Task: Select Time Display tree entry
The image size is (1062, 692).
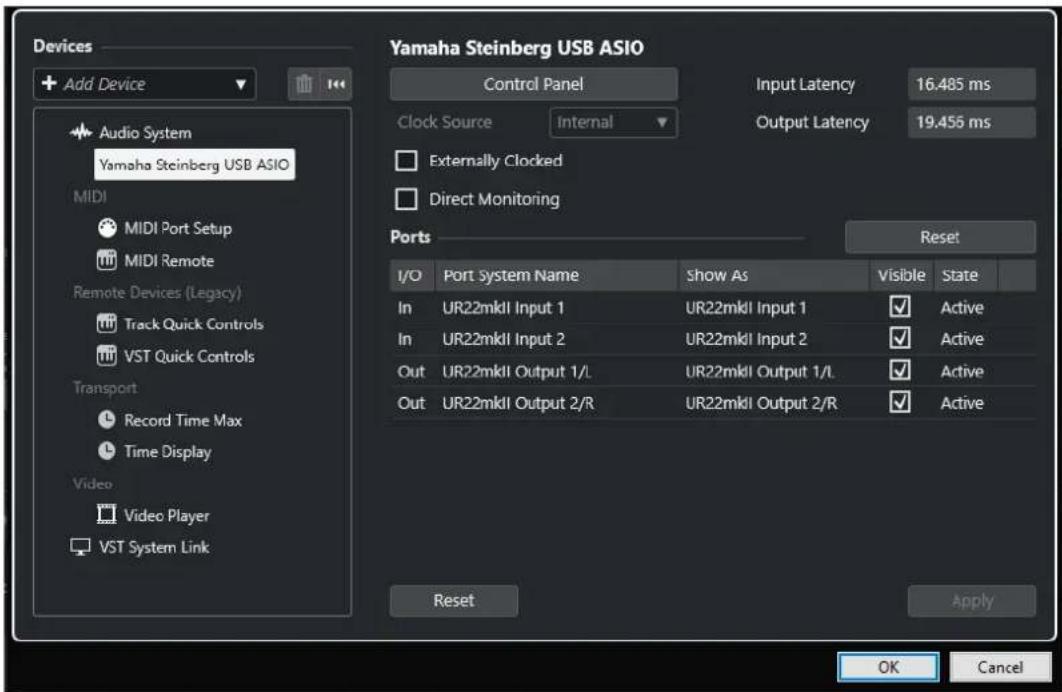Action: tap(167, 452)
